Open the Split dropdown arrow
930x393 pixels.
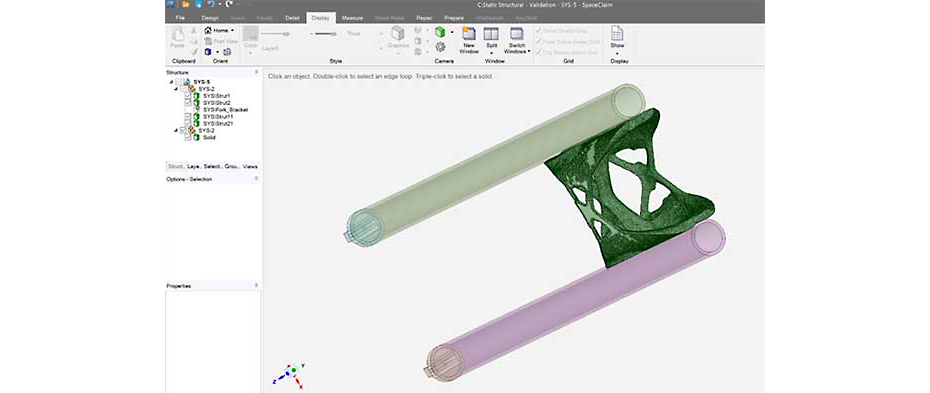(x=492, y=53)
